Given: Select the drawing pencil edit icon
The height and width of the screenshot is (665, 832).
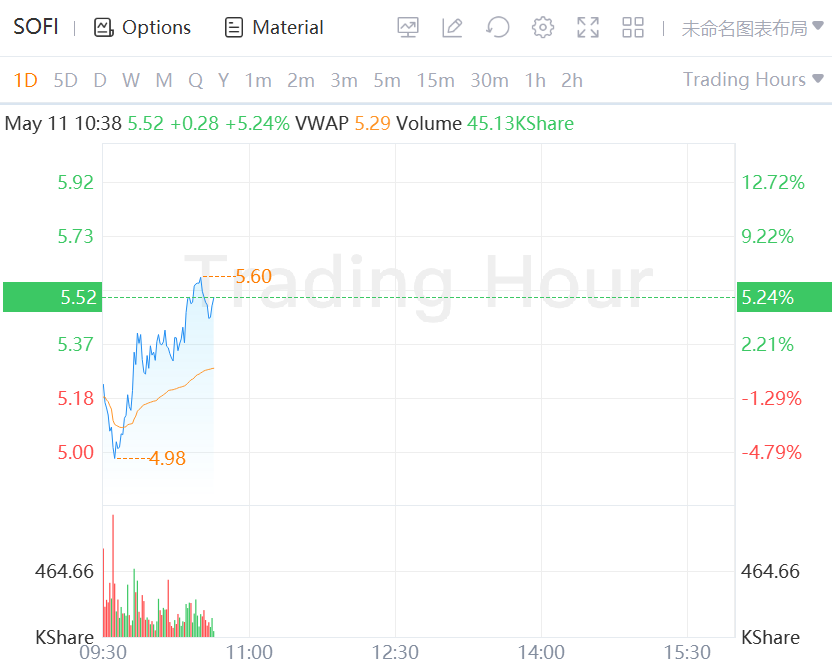Looking at the screenshot, I should tap(452, 28).
